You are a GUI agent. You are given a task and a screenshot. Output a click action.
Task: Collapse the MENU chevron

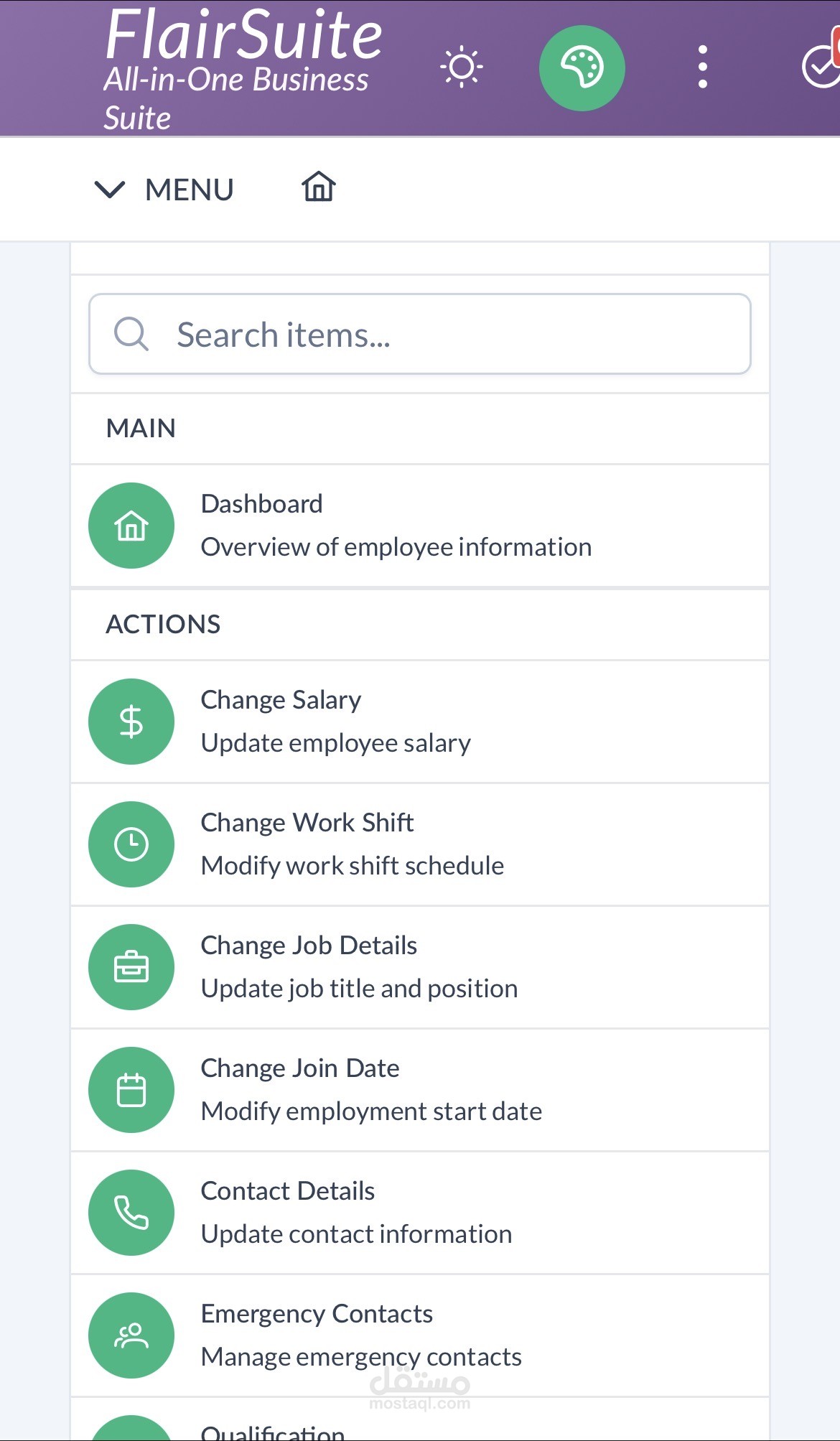pyautogui.click(x=110, y=190)
